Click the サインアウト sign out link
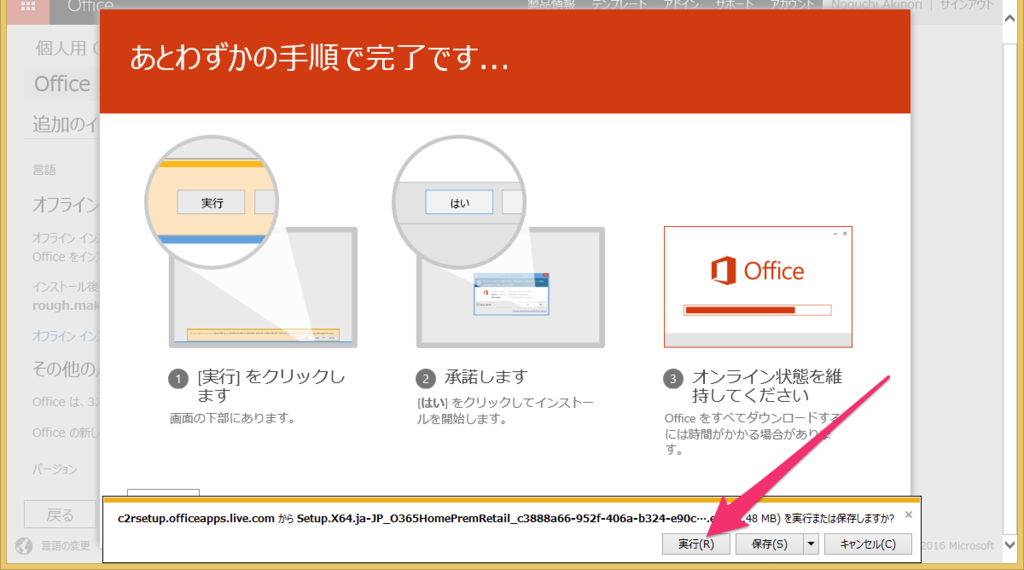 967,5
